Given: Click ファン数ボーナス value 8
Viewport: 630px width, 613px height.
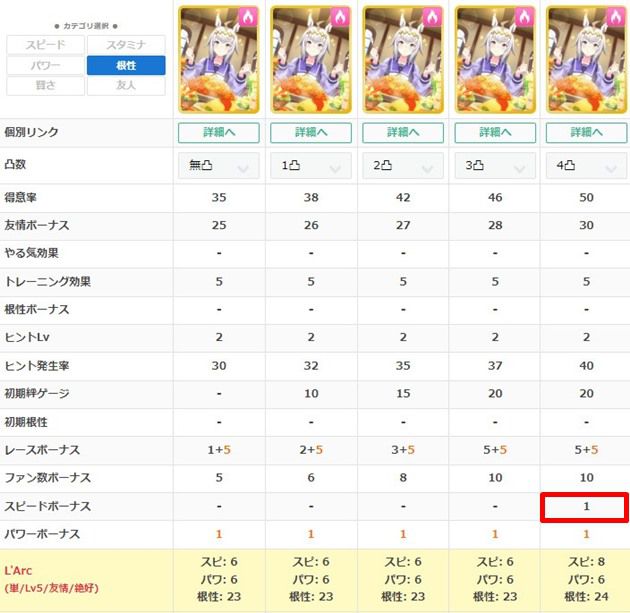Looking at the screenshot, I should (403, 478).
